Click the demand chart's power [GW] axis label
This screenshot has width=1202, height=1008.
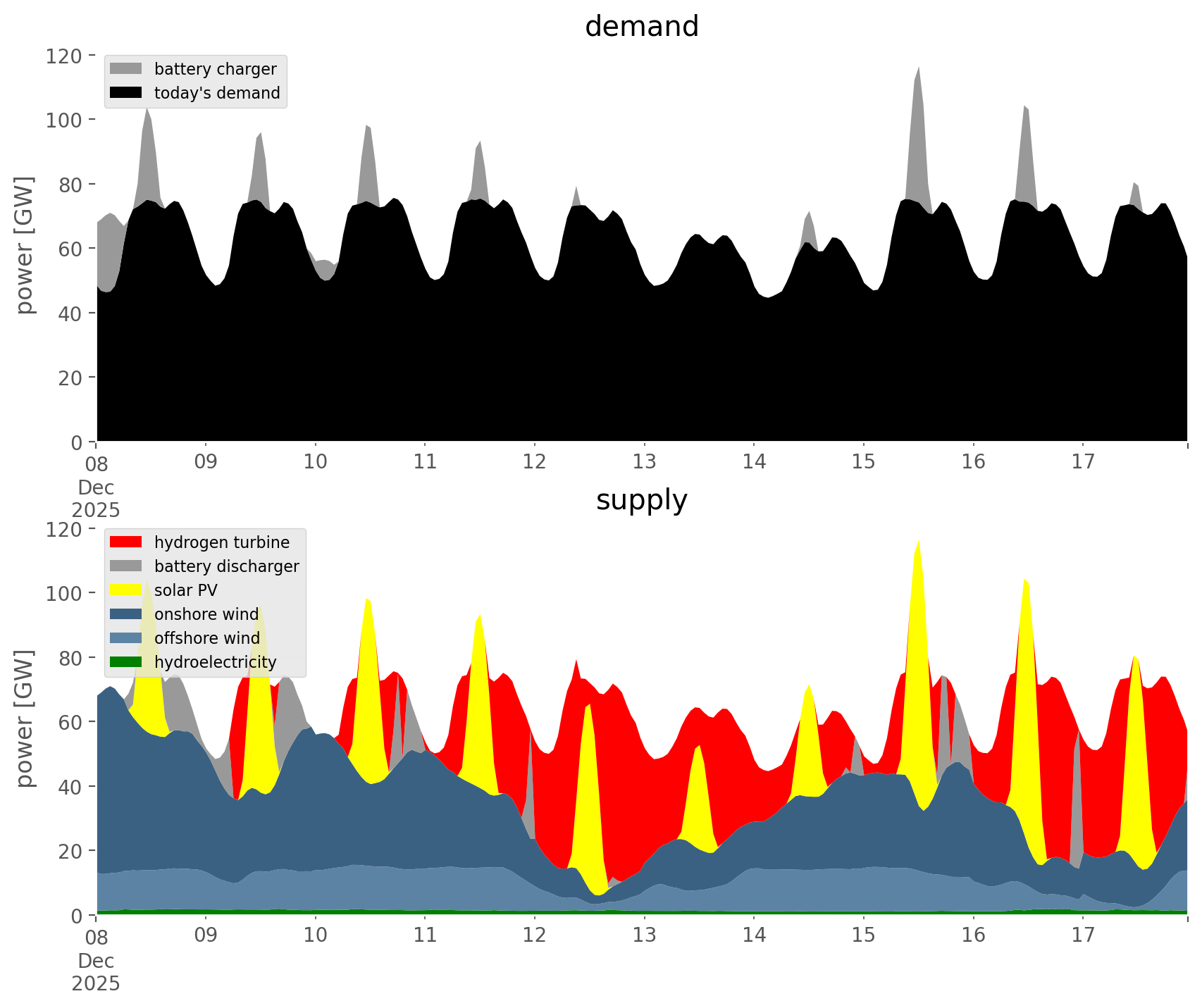pyautogui.click(x=24, y=245)
